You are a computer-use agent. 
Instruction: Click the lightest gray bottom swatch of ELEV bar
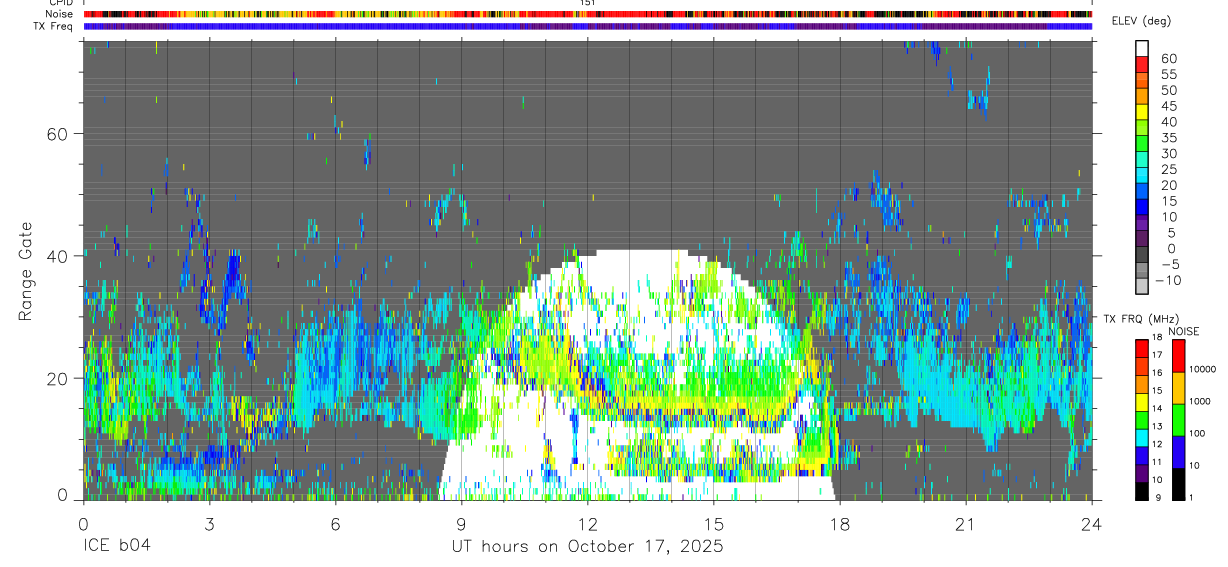[1142, 285]
